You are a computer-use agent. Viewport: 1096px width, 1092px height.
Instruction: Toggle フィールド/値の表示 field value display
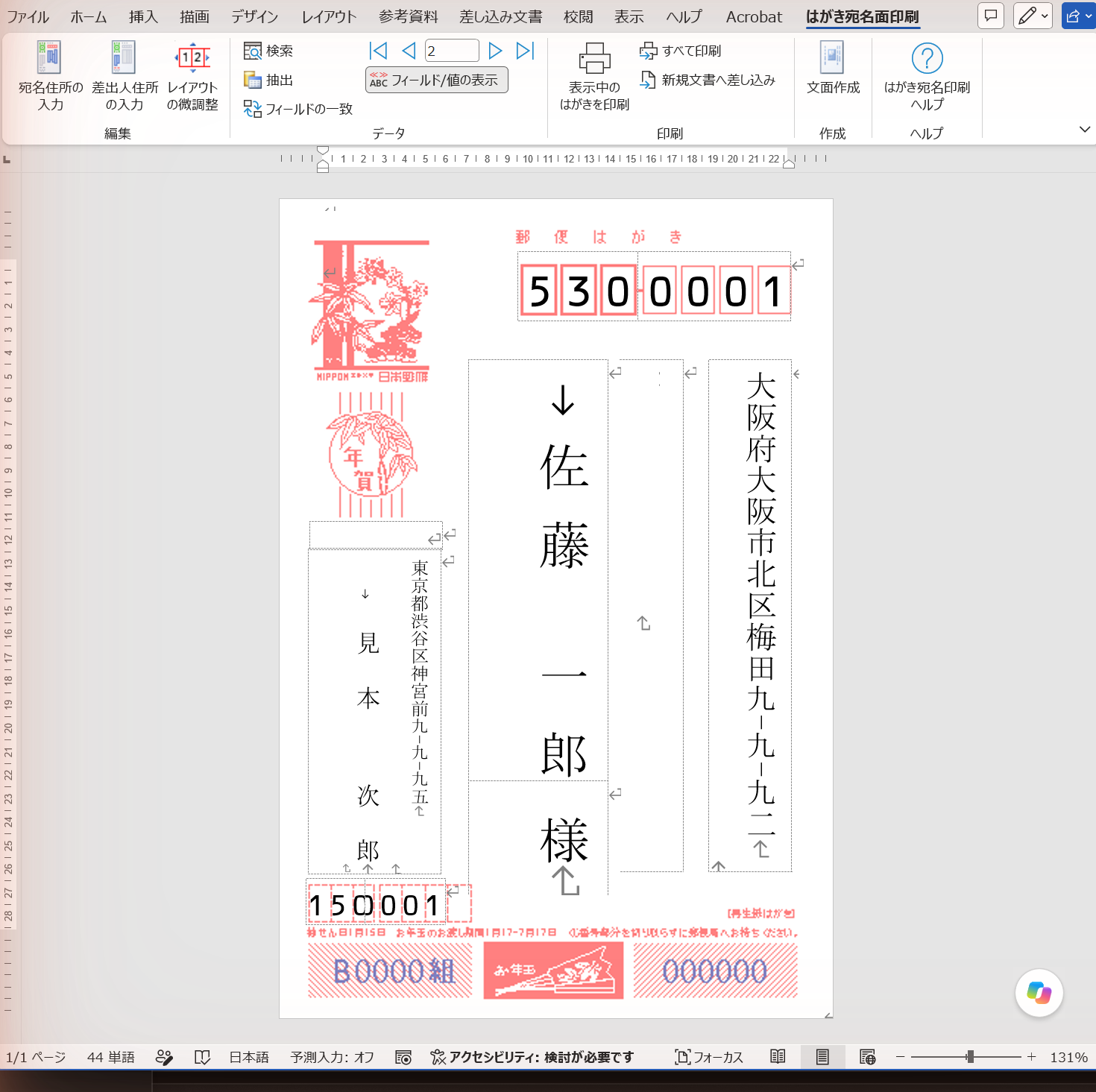(437, 80)
